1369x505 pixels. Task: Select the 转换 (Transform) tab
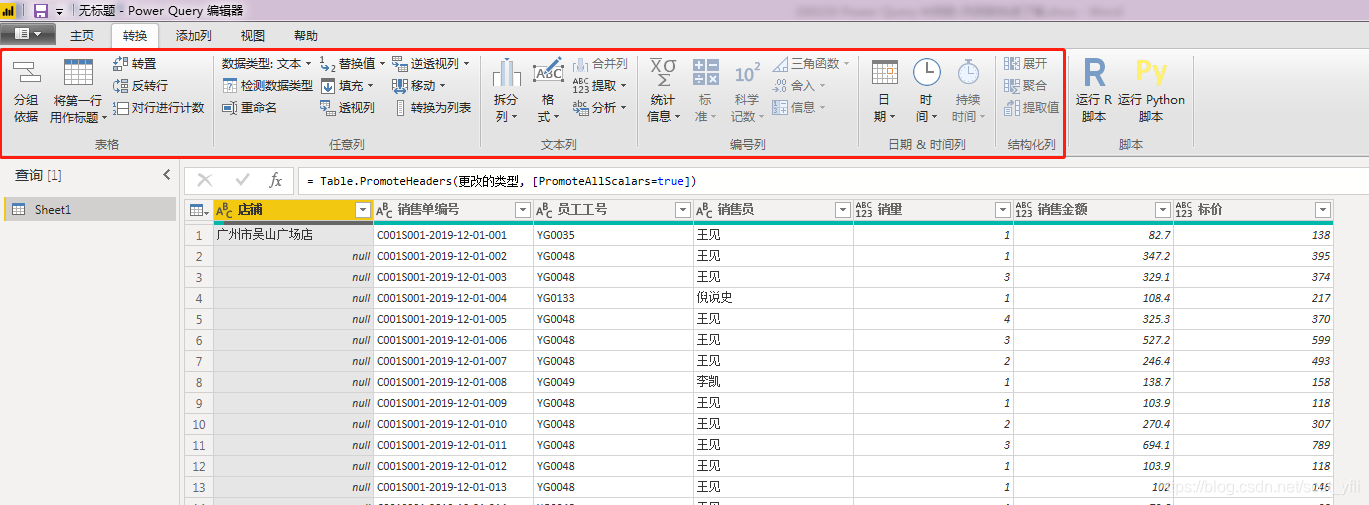[135, 36]
